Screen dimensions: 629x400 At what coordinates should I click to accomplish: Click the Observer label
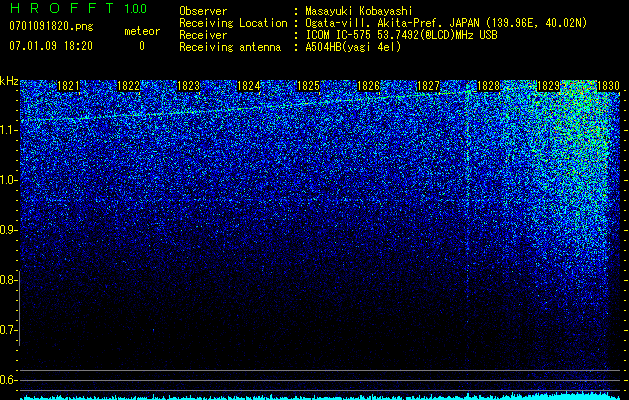(203, 11)
